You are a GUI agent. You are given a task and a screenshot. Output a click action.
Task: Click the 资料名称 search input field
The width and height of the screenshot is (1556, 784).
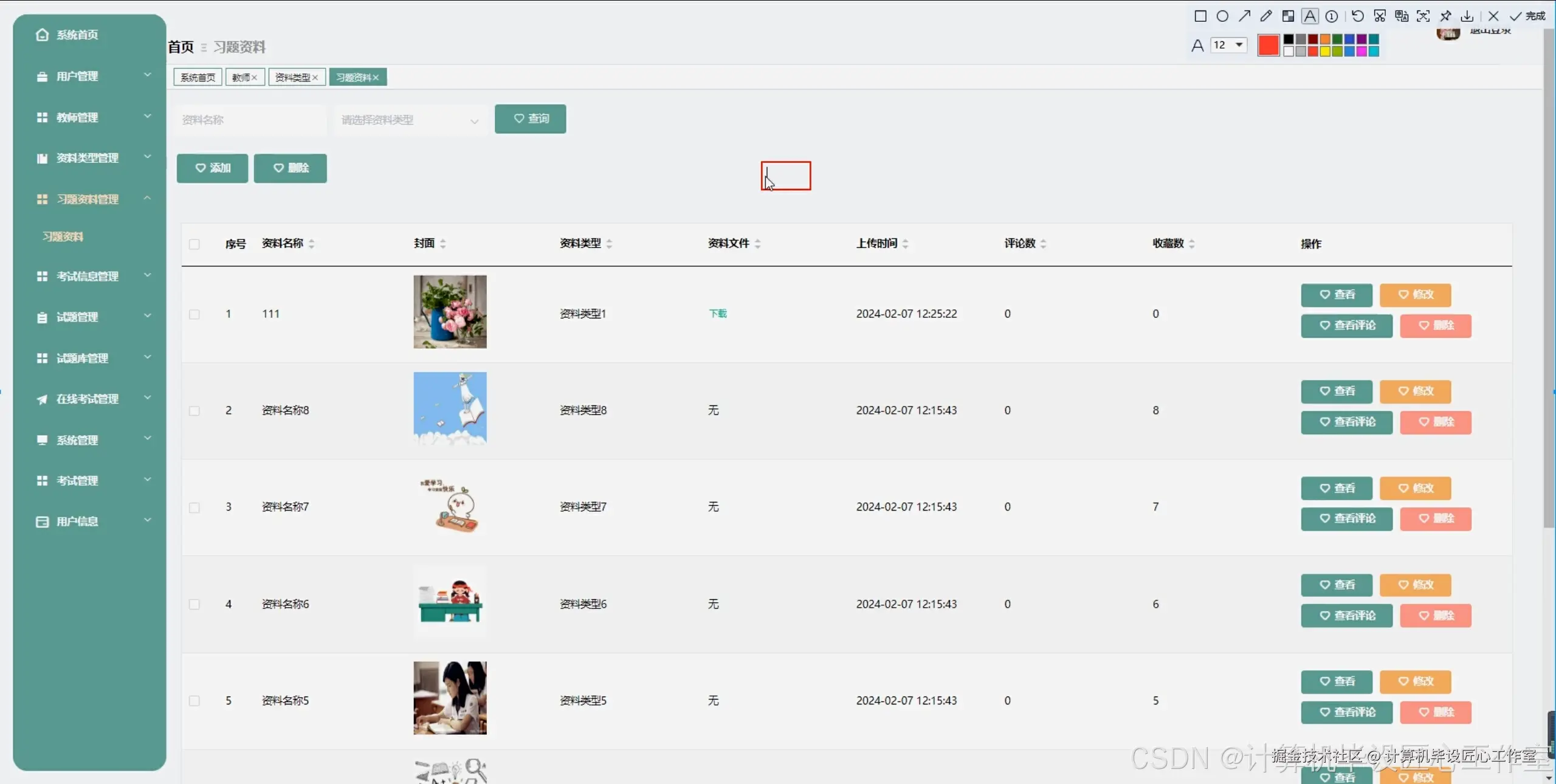pos(249,120)
